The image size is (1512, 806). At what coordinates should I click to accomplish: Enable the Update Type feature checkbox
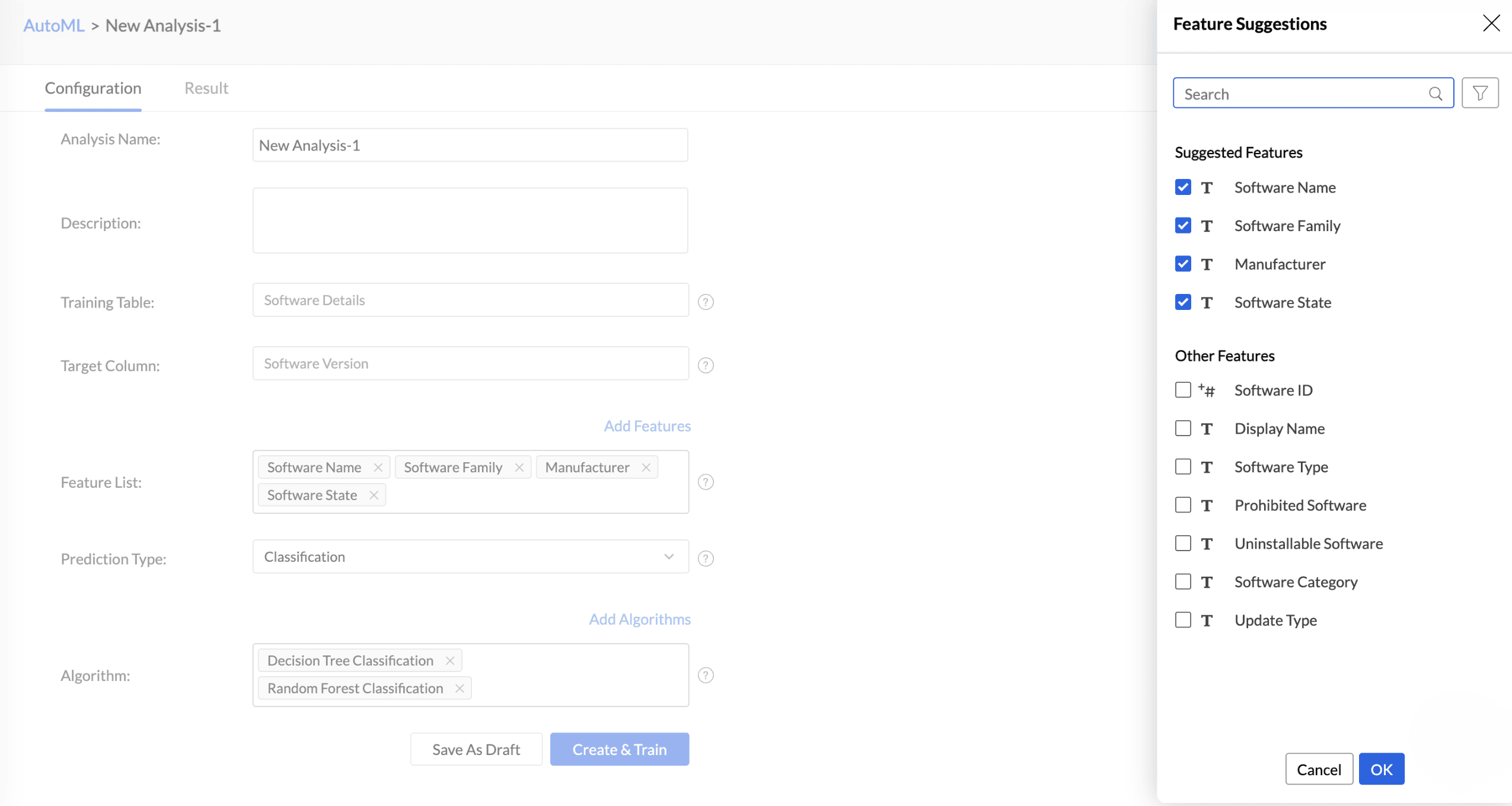pos(1182,620)
